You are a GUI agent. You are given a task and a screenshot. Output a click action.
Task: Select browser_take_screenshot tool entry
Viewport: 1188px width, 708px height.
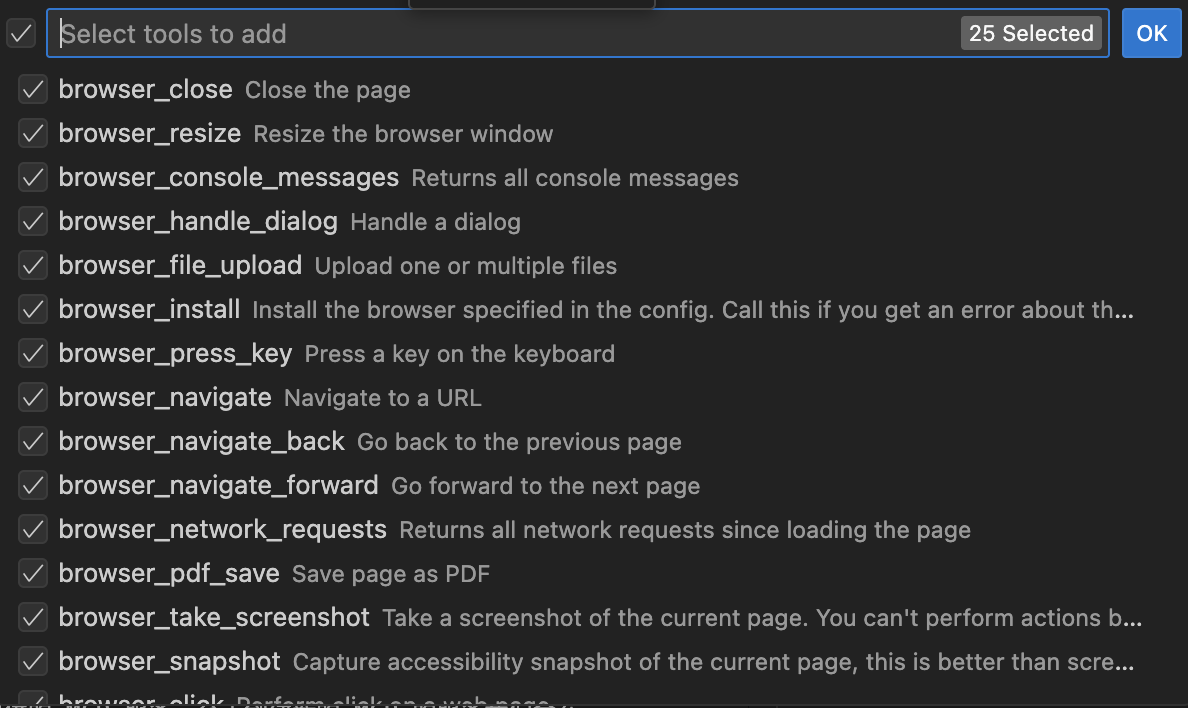pyautogui.click(x=594, y=617)
